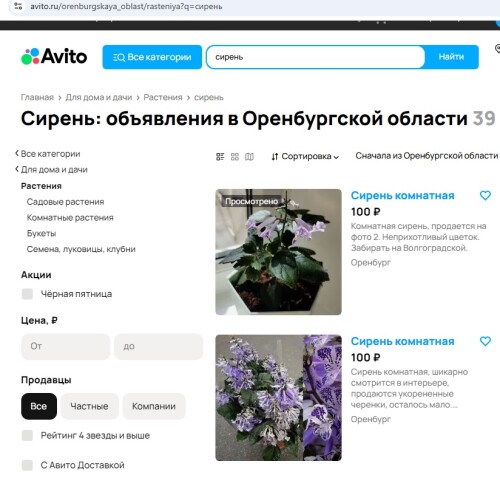Click Растения heading in sidebar

[x=41, y=186]
